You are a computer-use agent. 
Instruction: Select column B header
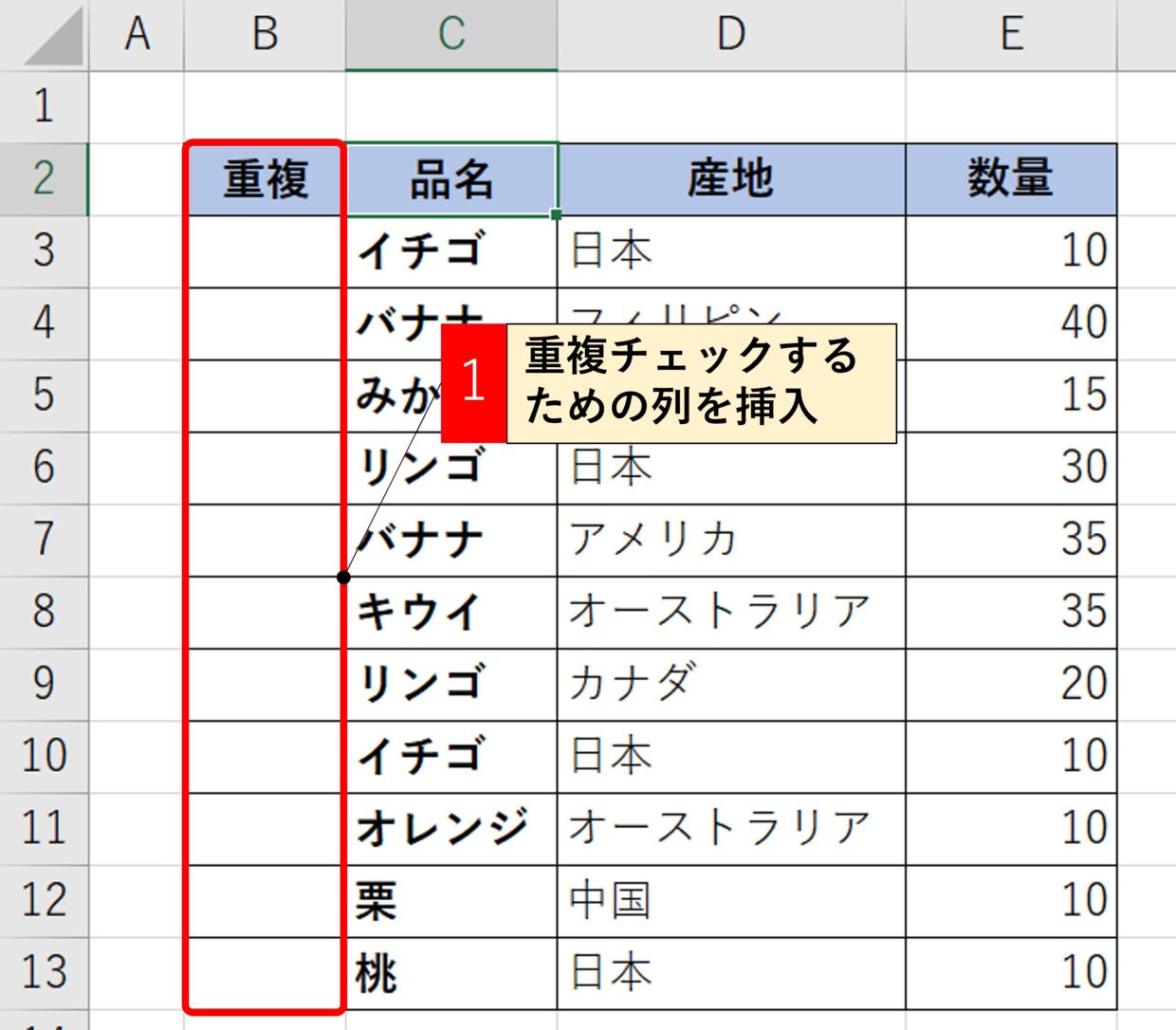coord(266,35)
